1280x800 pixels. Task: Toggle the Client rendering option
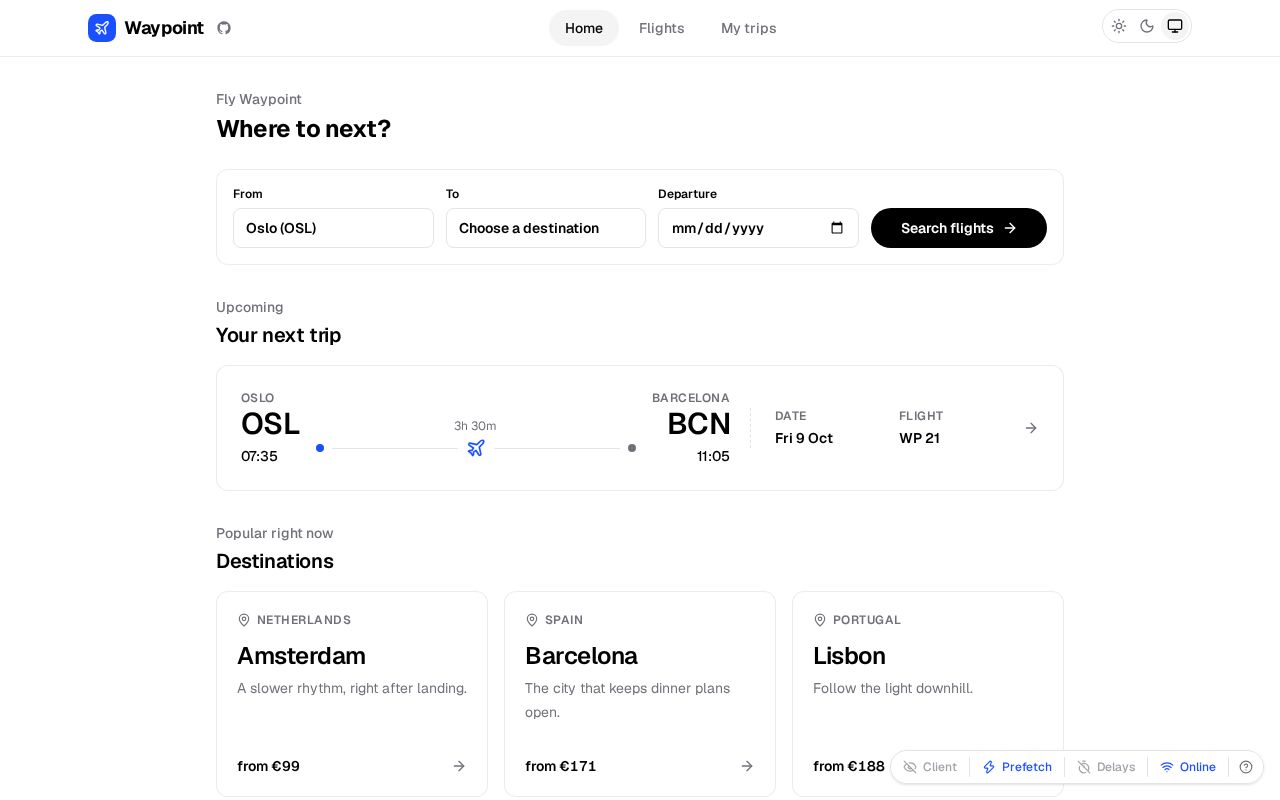(930, 767)
